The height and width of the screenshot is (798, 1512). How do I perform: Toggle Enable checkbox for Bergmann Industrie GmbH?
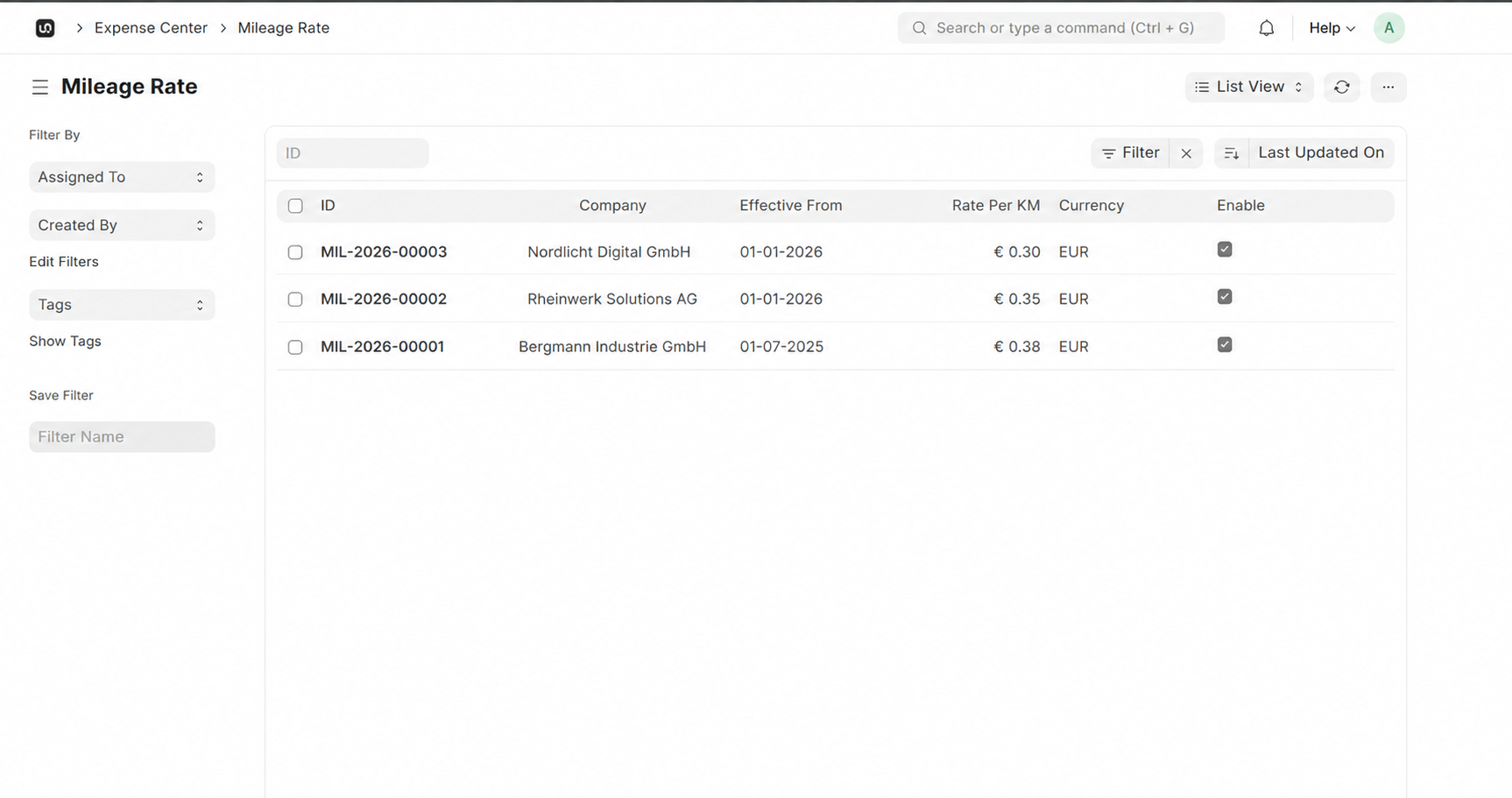coord(1225,344)
